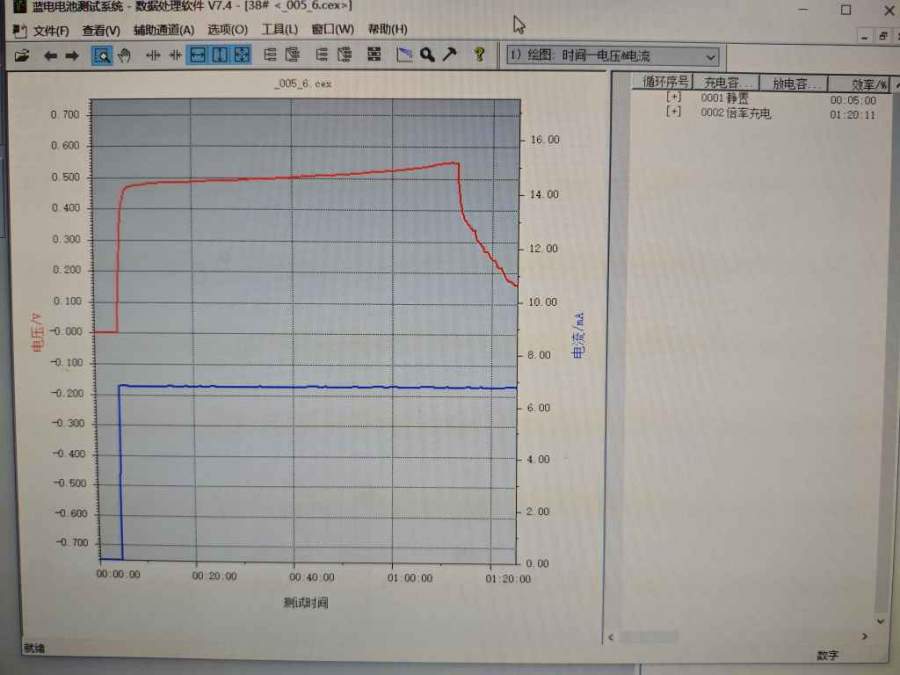This screenshot has height=675, width=900.
Task: Click the 电压/V axis label
Action: [x=36, y=332]
